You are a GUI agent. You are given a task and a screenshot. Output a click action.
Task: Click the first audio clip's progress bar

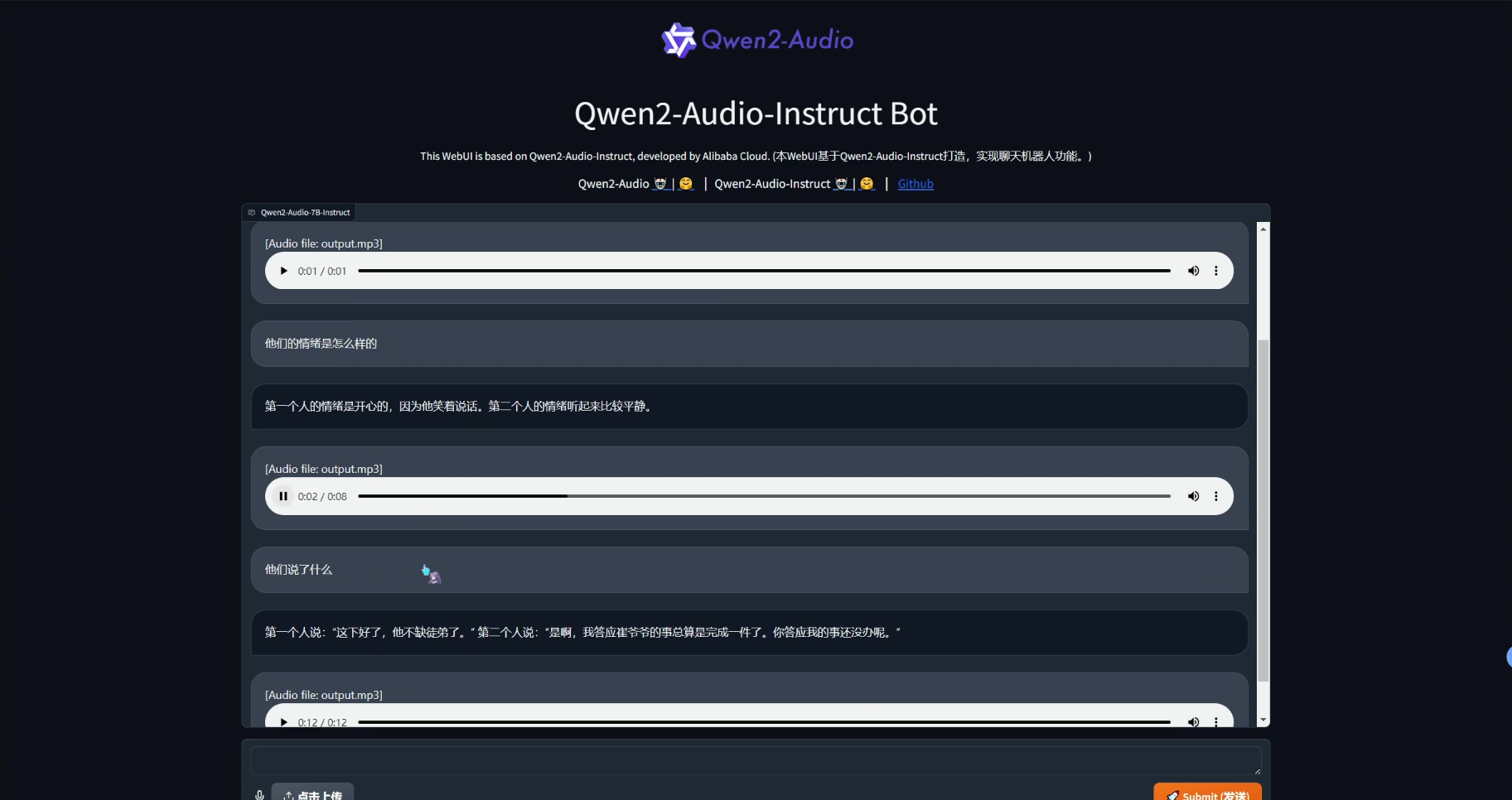click(x=764, y=271)
